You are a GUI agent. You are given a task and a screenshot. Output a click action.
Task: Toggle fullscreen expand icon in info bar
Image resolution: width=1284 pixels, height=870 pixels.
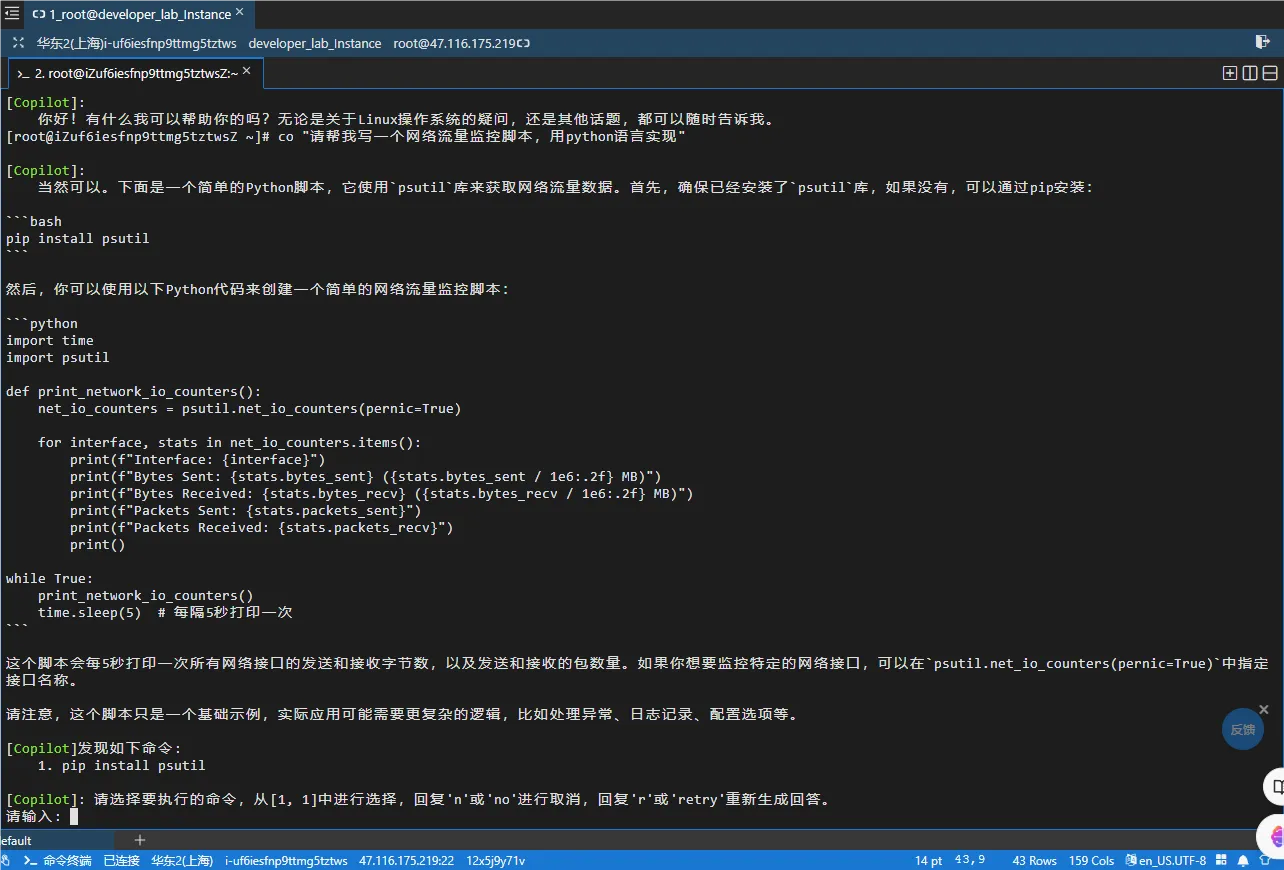(x=19, y=43)
